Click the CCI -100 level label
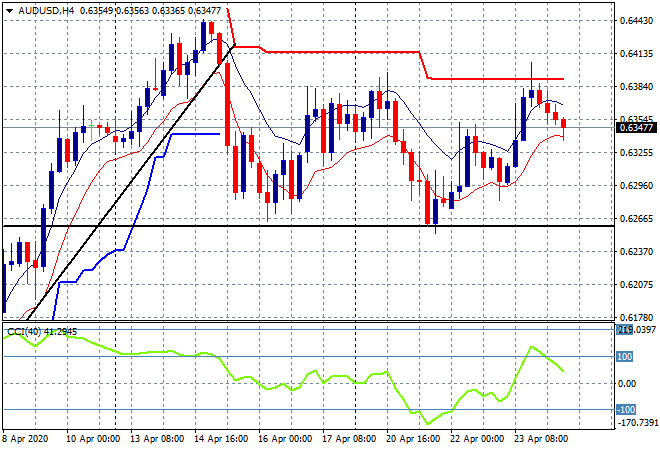660x450 pixels. [x=626, y=410]
